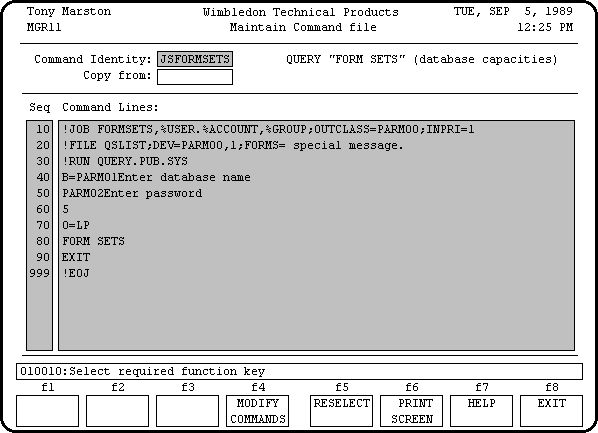This screenshot has width=598, height=433.
Task: Click the 'Wimbledon Technical Products' header
Action: (x=301, y=12)
